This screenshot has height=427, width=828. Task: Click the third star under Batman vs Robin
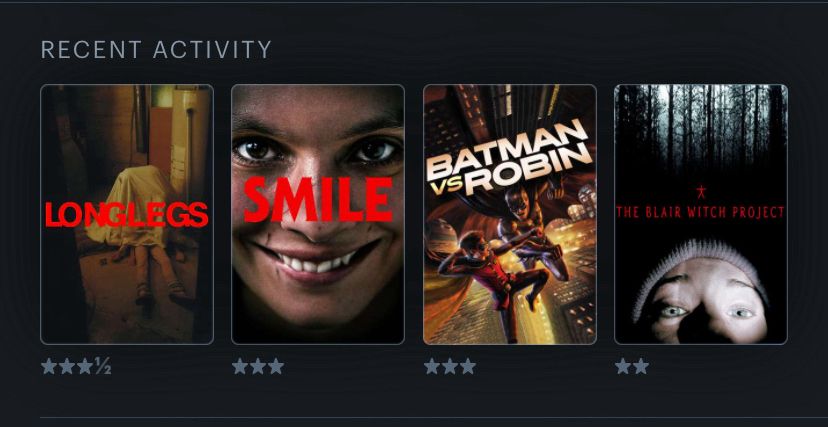467,366
